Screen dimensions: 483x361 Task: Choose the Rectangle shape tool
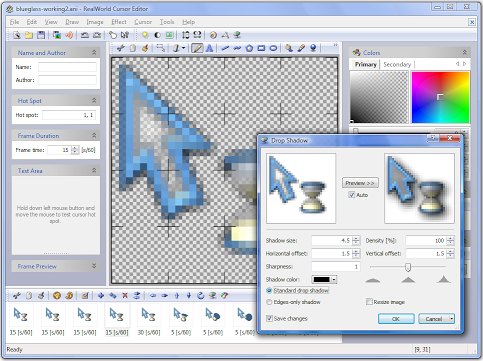(x=261, y=48)
